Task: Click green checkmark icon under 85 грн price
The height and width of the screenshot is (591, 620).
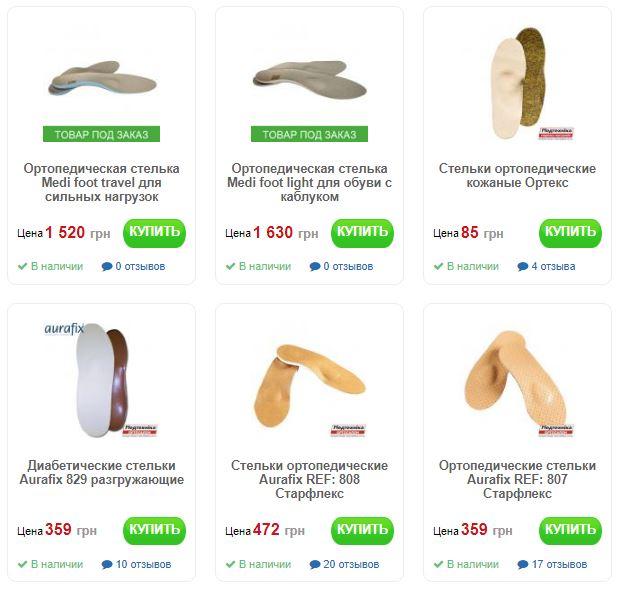Action: (439, 266)
